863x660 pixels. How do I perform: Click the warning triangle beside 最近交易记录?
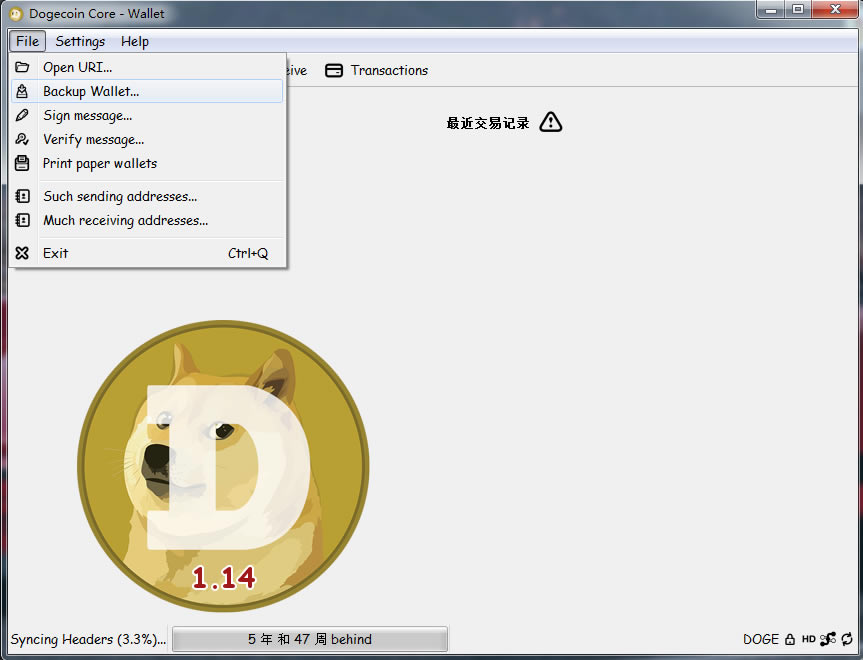coord(550,121)
